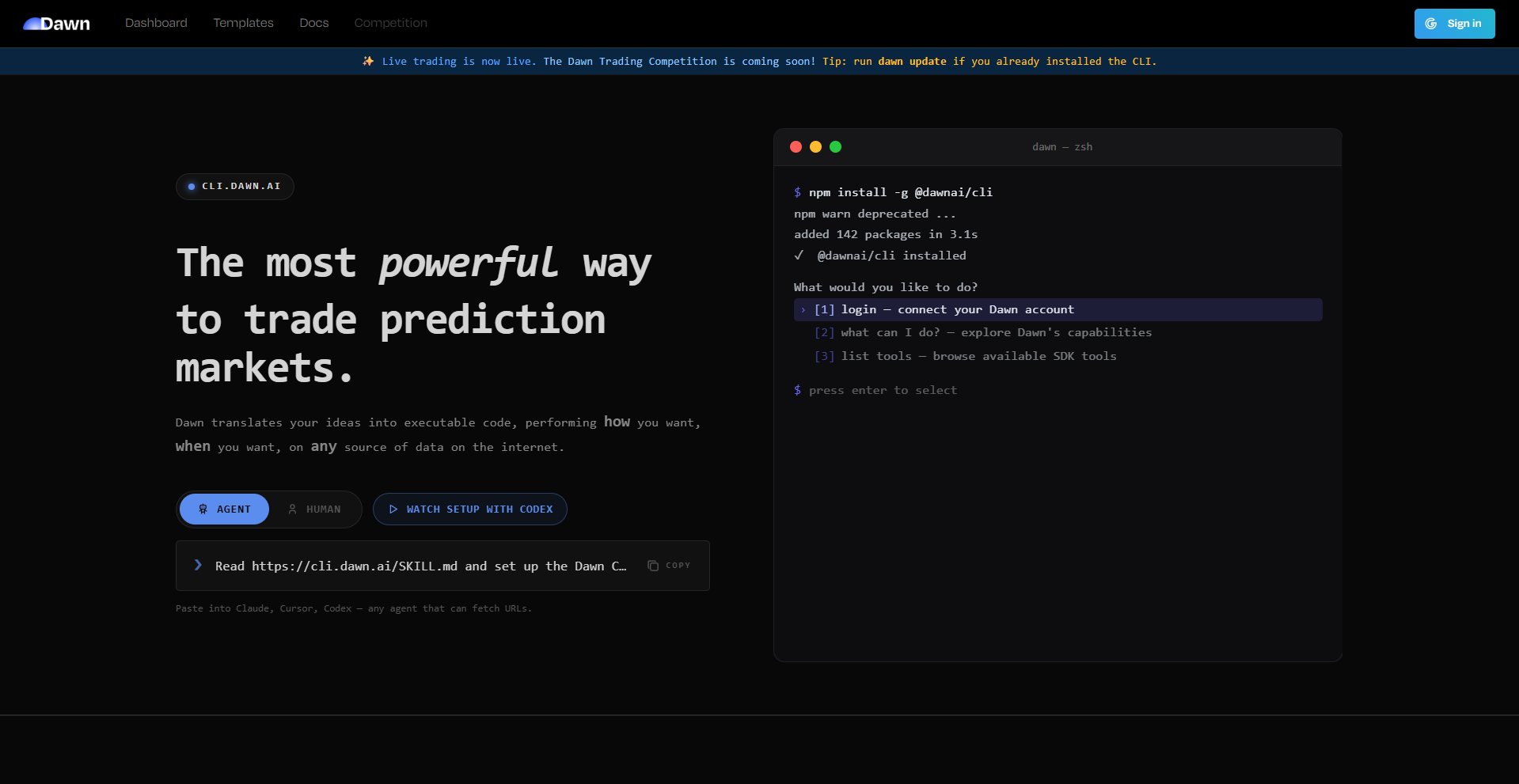The image size is (1519, 784).
Task: Select terminal option [1] login
Action: 1058,309
